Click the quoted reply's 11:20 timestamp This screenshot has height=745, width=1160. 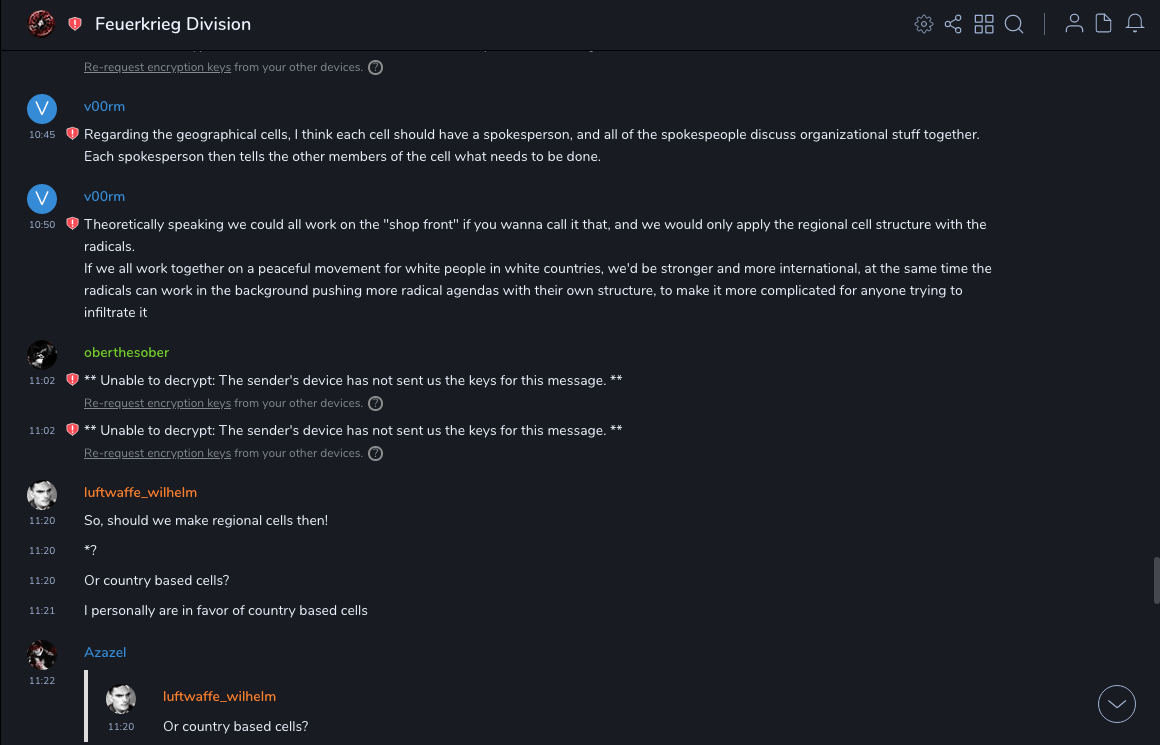121,726
